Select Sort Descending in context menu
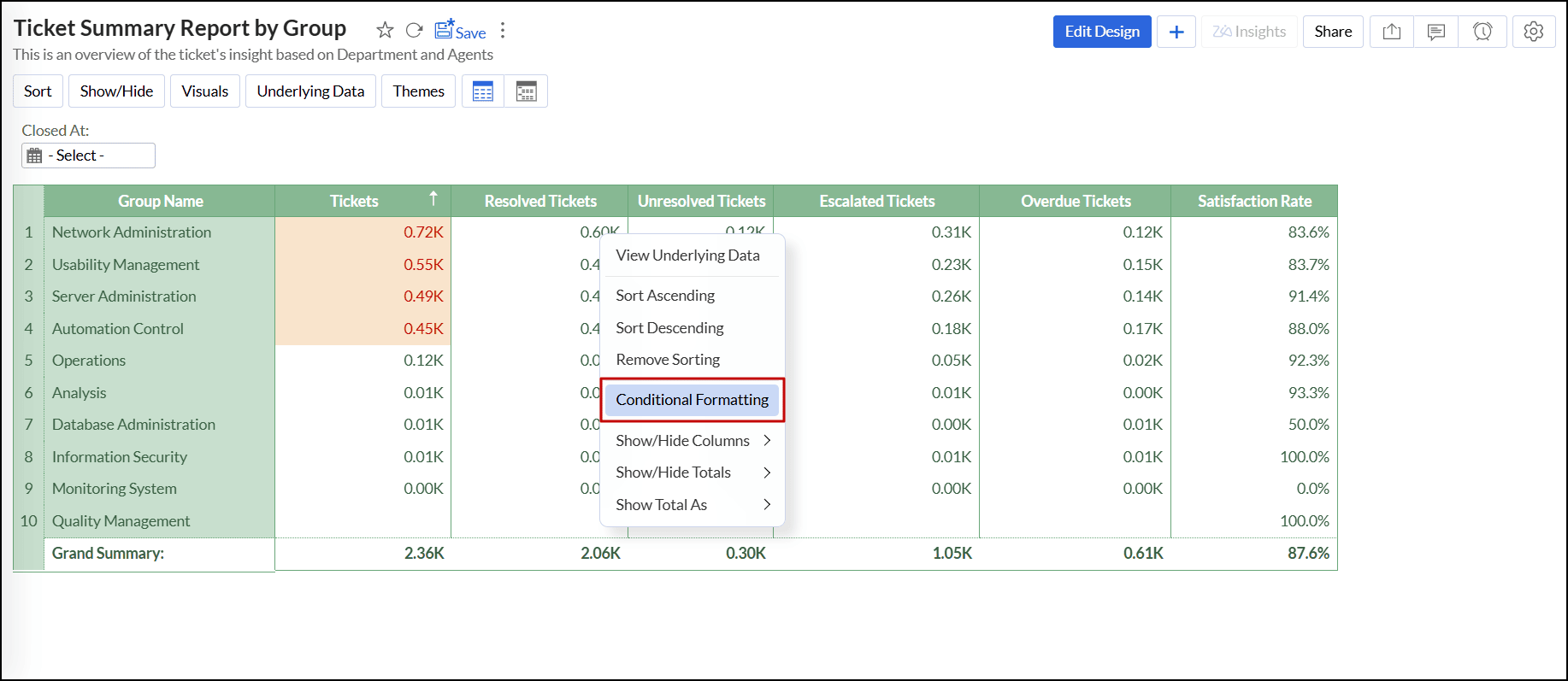1568x681 pixels. (x=669, y=328)
